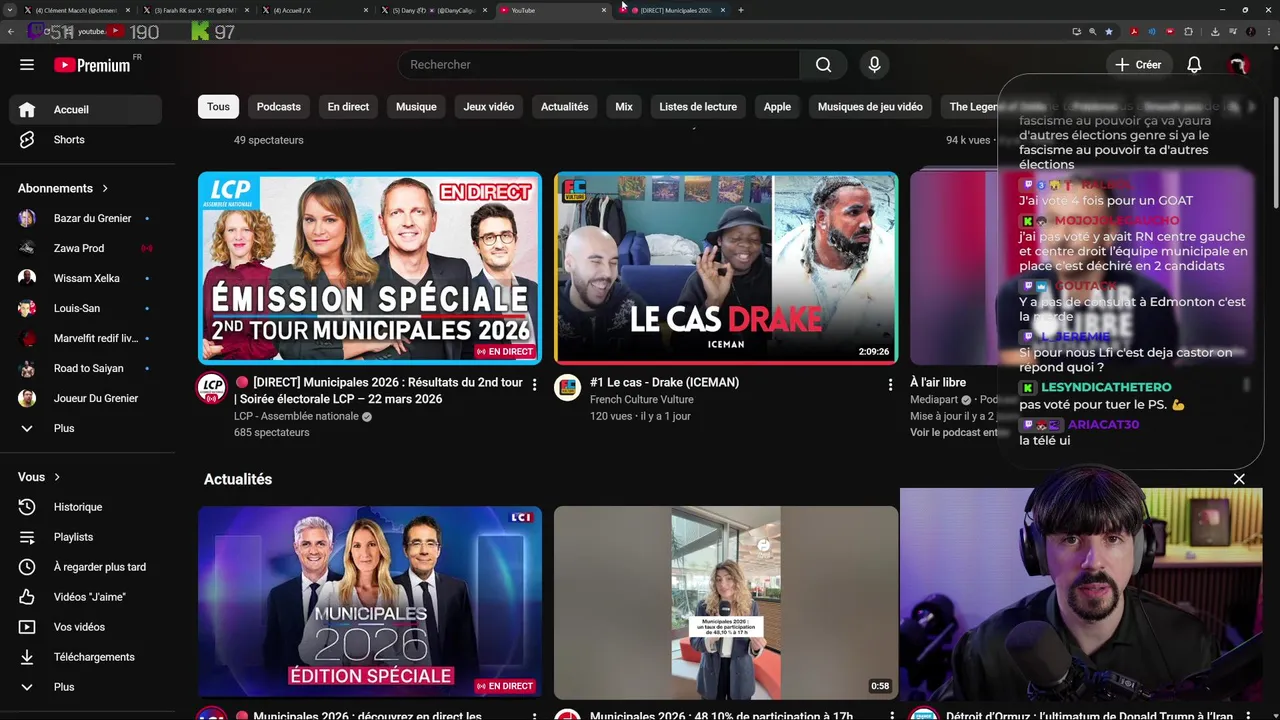The height and width of the screenshot is (720, 1280).
Task: Open the new tab plus button
Action: coord(740,10)
